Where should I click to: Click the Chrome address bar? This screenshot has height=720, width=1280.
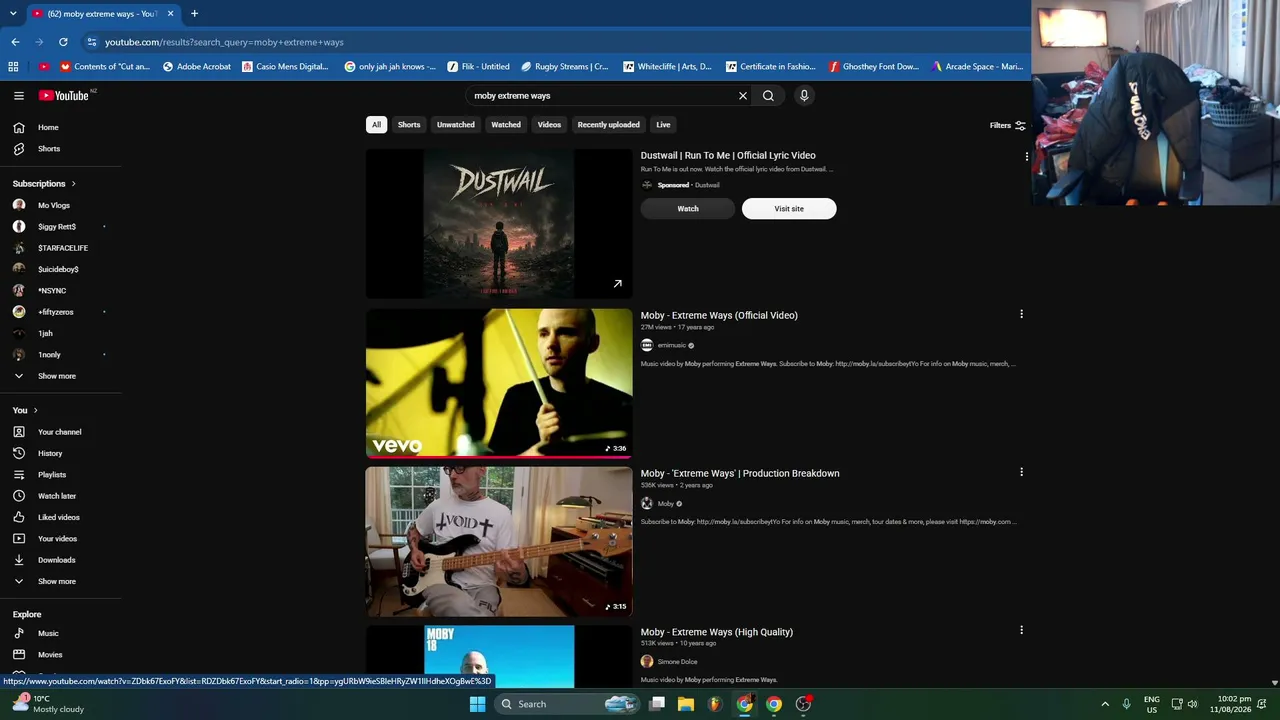550,42
